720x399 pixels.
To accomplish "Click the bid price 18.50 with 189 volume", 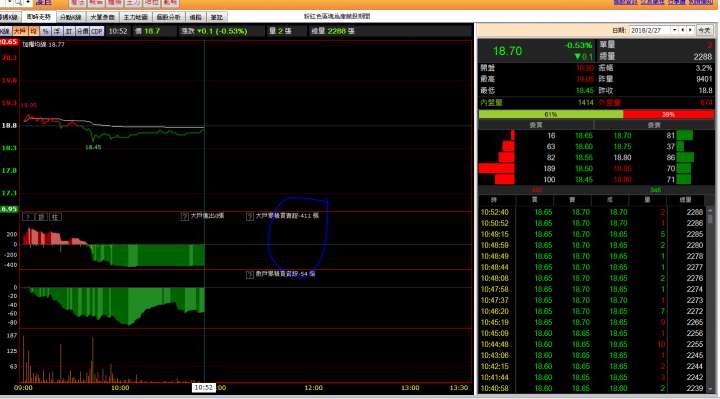I will tap(584, 169).
